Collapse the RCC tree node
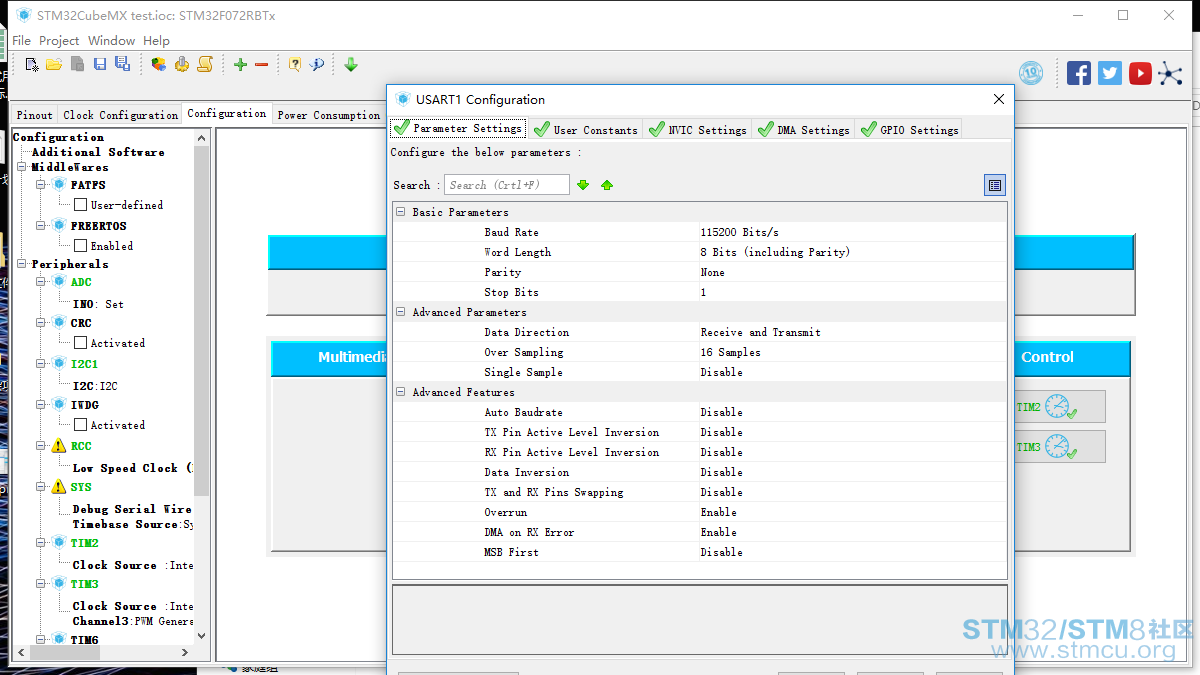 42,446
